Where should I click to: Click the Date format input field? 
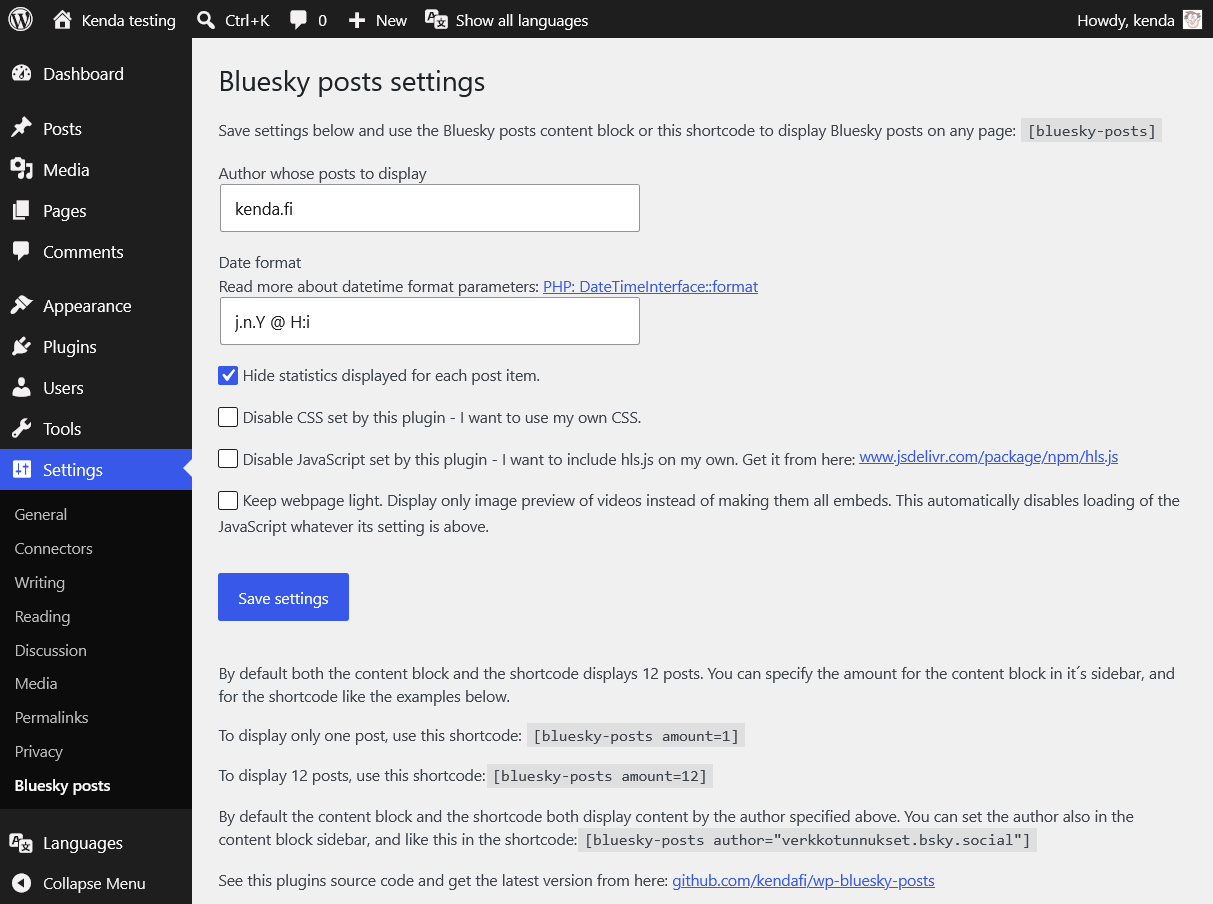pyautogui.click(x=429, y=321)
